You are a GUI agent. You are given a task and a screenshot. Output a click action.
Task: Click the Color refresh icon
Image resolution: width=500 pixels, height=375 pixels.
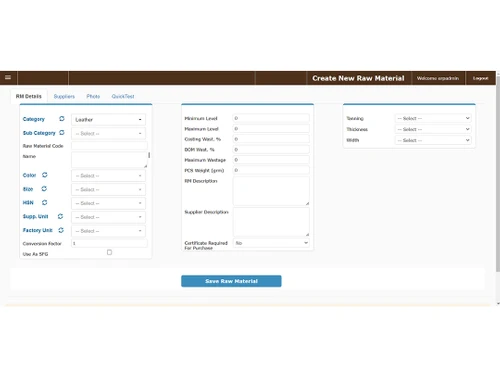[45, 175]
